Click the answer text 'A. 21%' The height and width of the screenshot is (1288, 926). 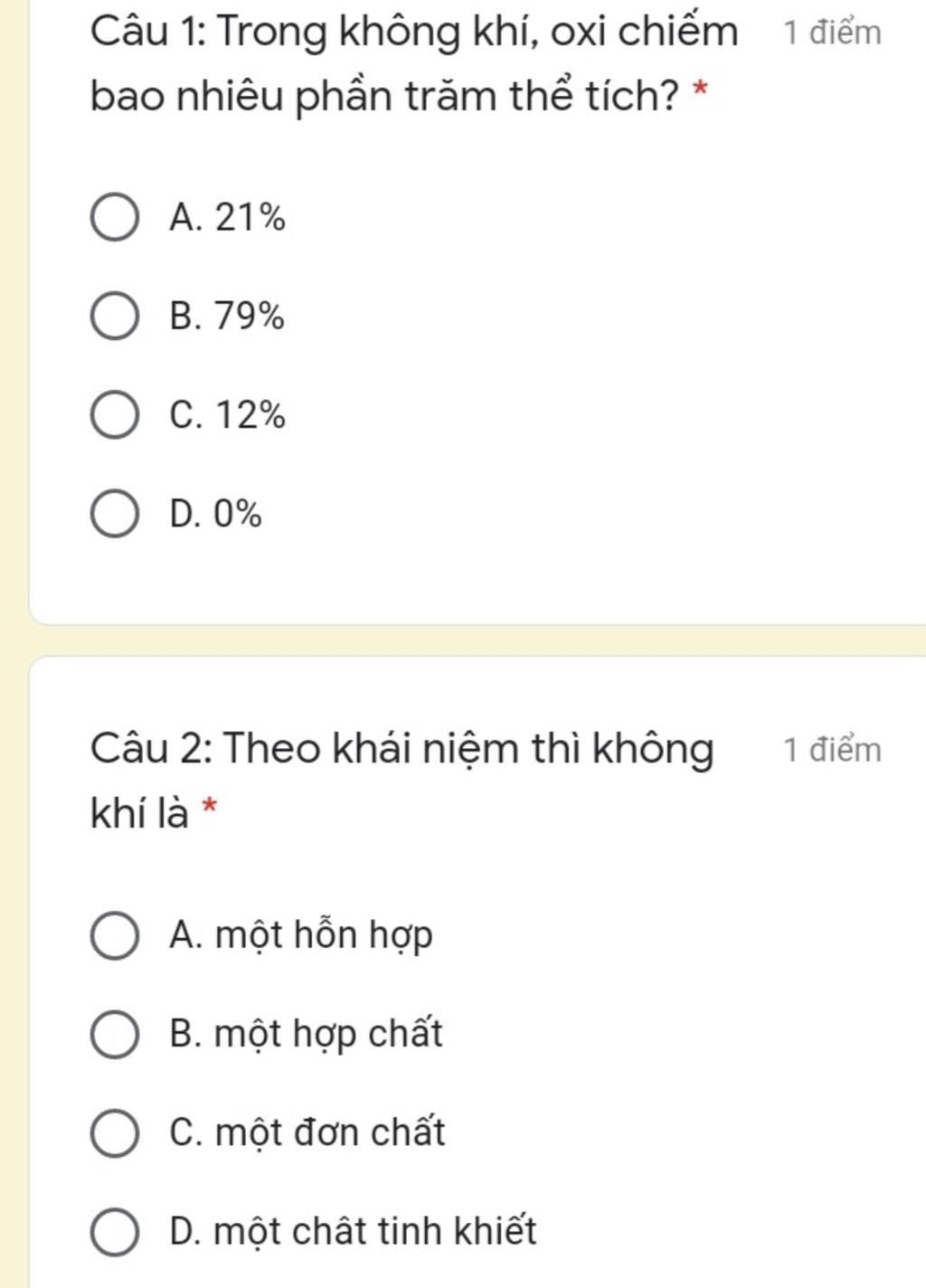(x=227, y=218)
